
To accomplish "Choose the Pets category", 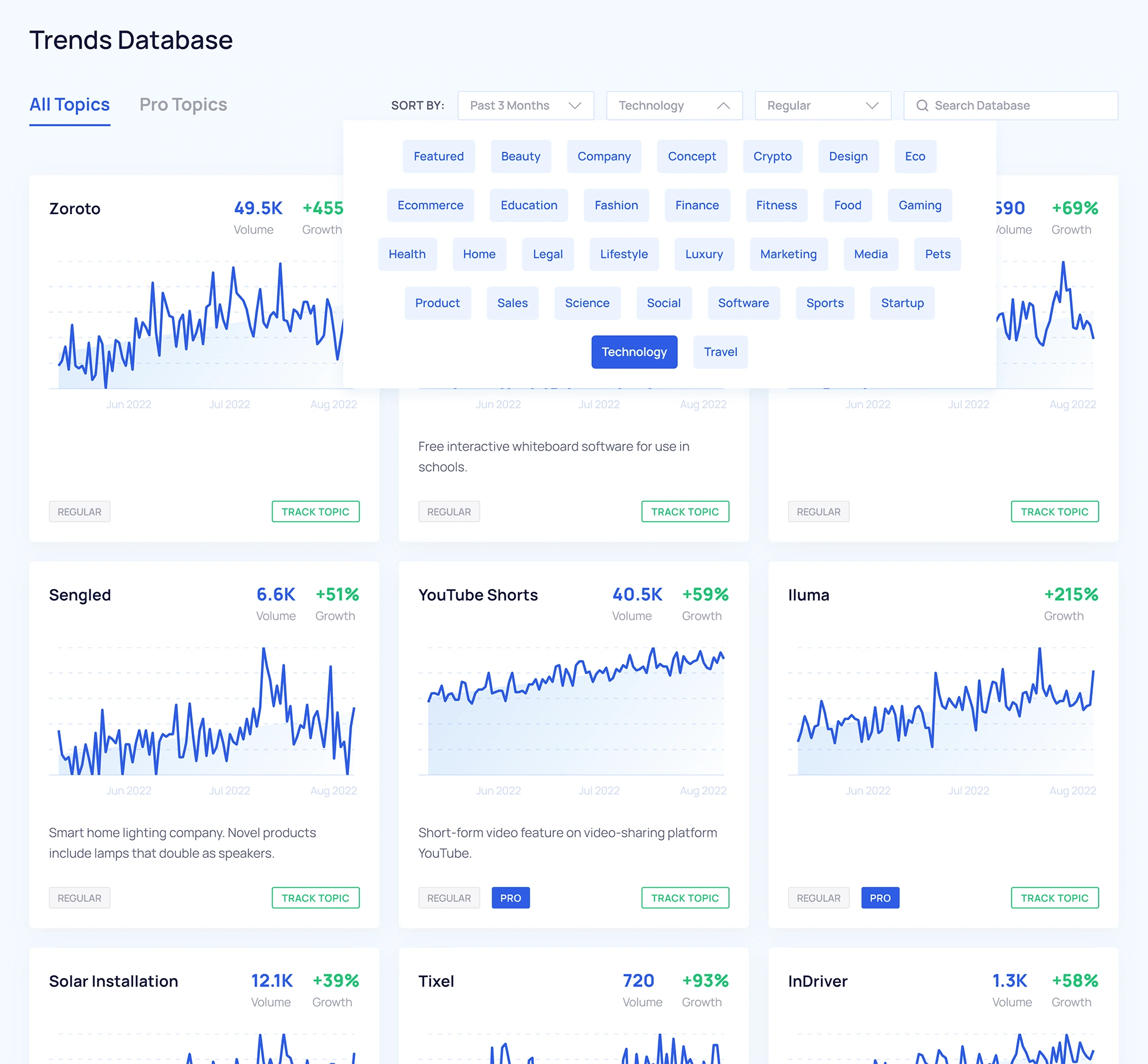I will coord(937,254).
